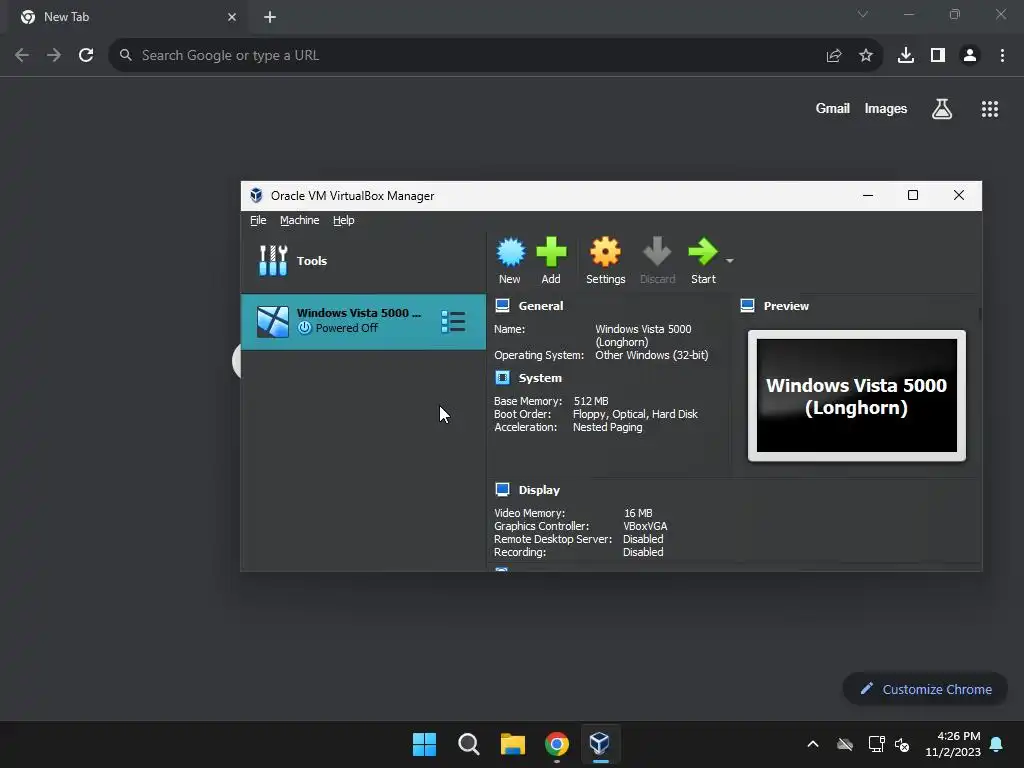
Task: Click the Customize Chrome button
Action: 925,689
